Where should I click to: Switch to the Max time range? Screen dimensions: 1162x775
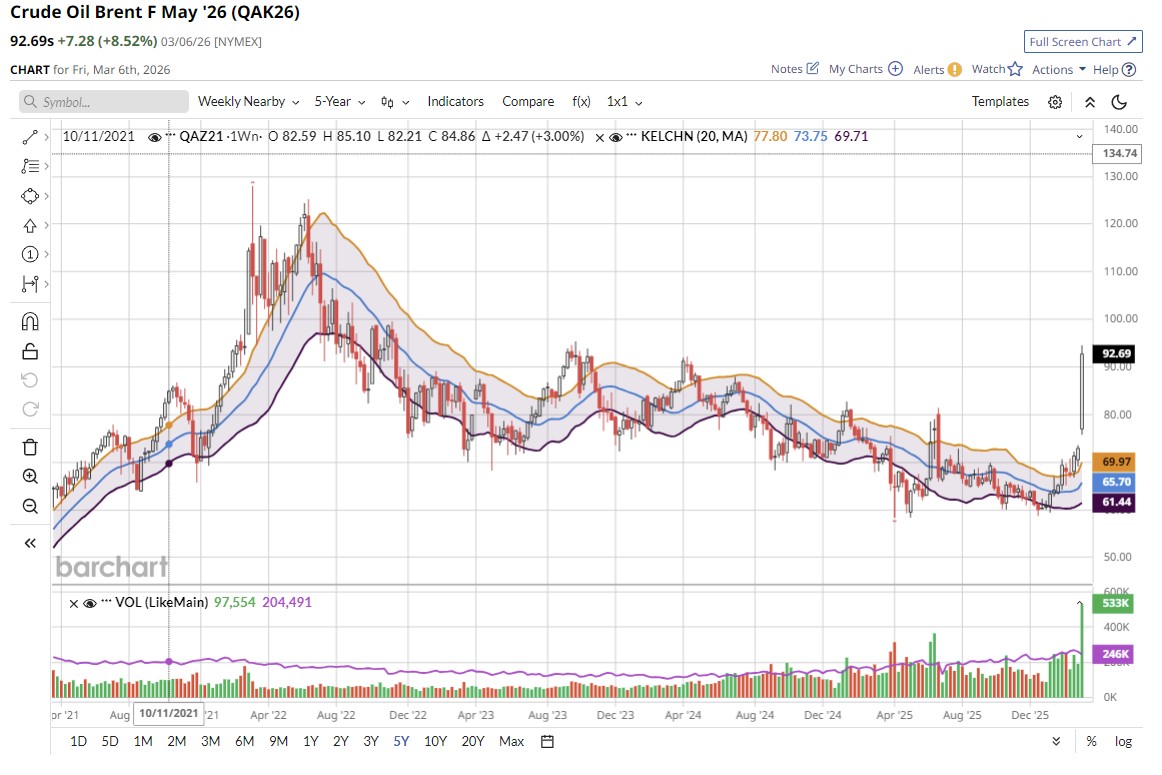tap(511, 741)
